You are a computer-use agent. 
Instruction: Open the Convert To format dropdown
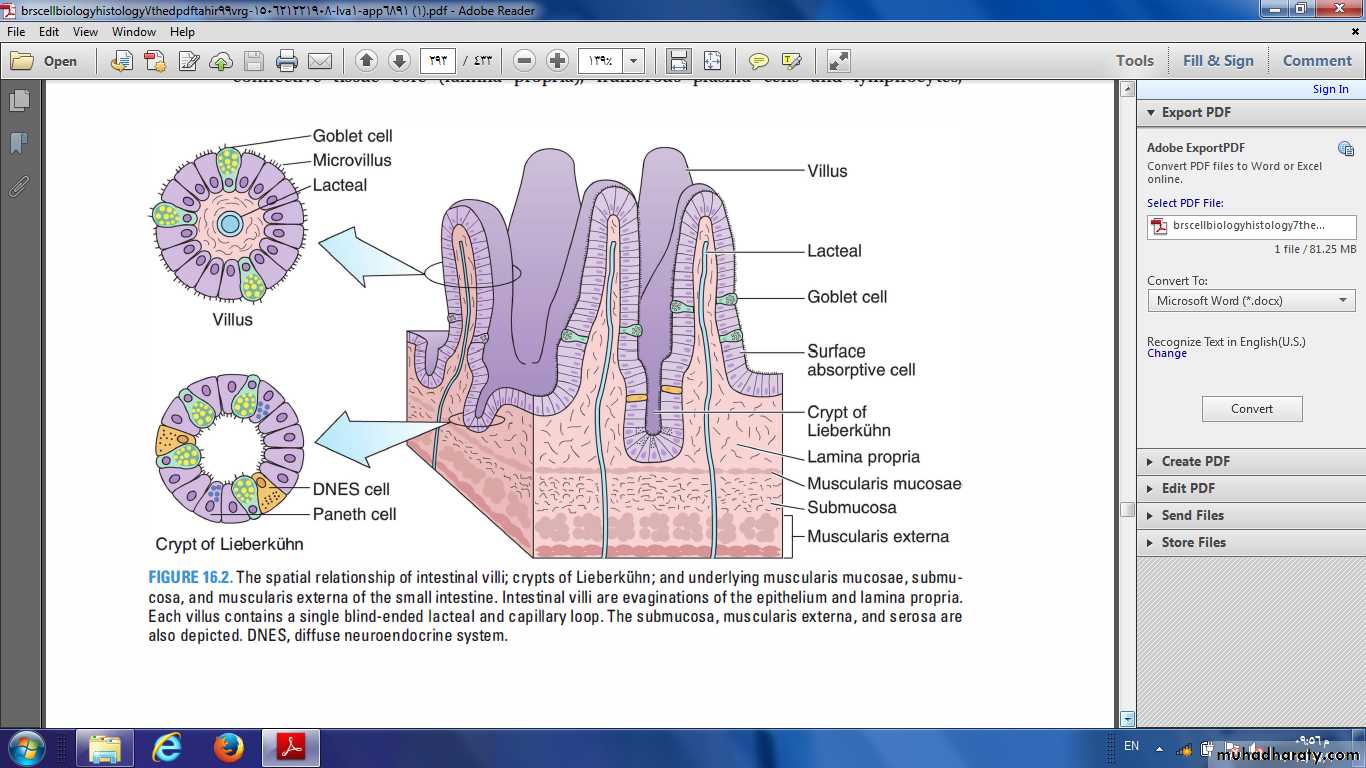(1250, 301)
